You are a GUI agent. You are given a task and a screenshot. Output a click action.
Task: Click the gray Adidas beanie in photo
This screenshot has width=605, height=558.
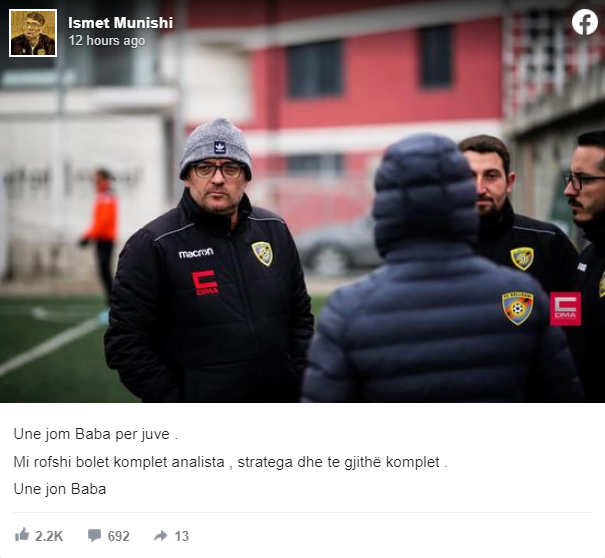(216, 148)
